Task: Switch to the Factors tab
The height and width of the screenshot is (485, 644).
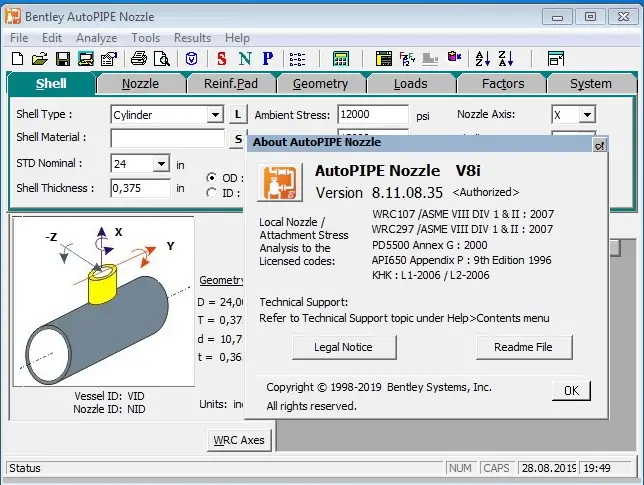Action: (503, 83)
